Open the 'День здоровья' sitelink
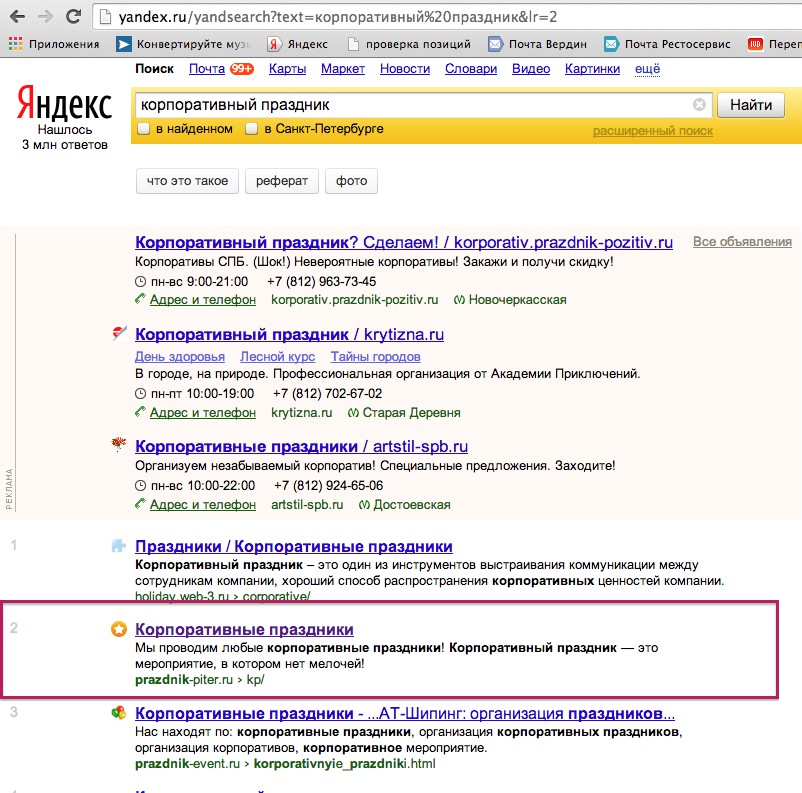 (180, 356)
